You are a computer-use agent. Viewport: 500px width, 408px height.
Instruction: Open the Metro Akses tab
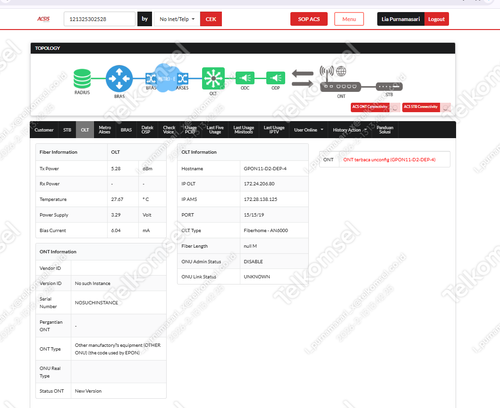pyautogui.click(x=105, y=130)
